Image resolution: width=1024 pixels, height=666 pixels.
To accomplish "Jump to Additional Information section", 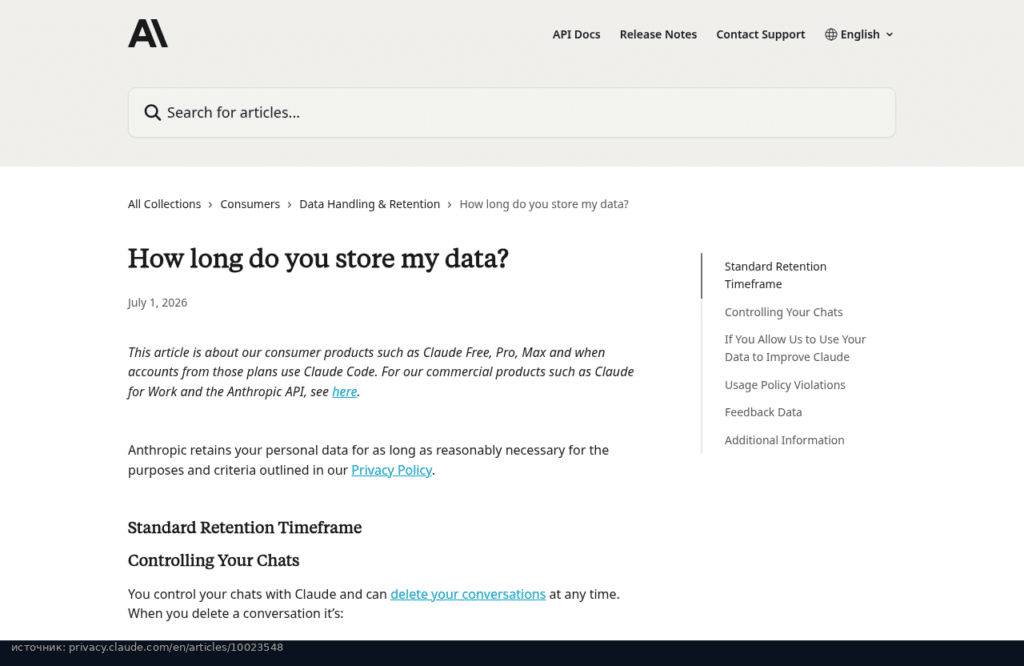I will (784, 440).
